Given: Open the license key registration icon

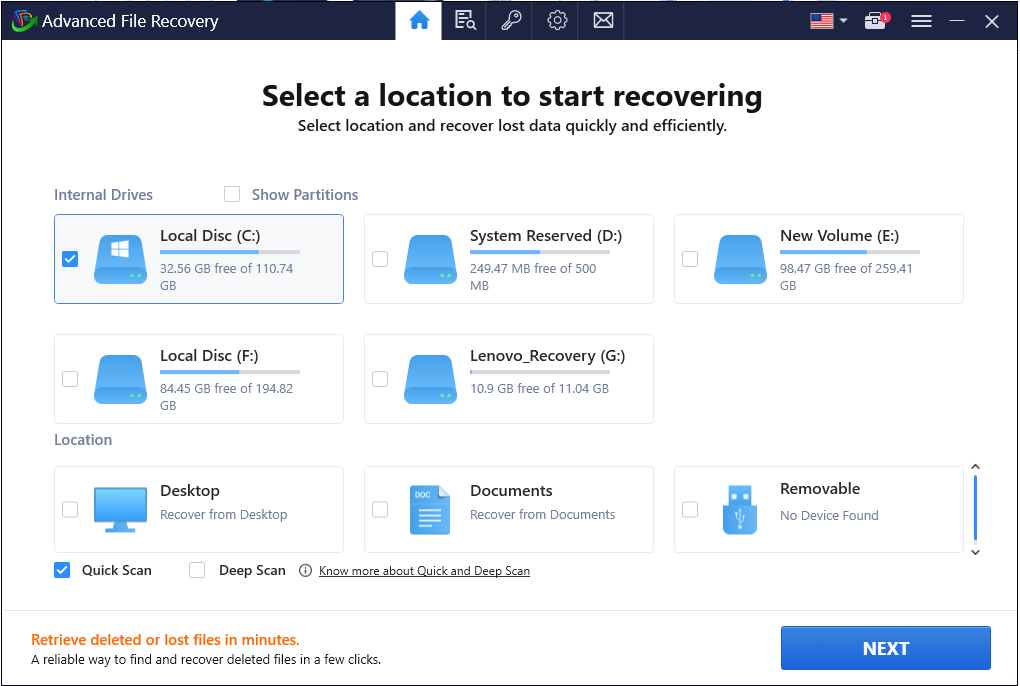Looking at the screenshot, I should tap(510, 20).
